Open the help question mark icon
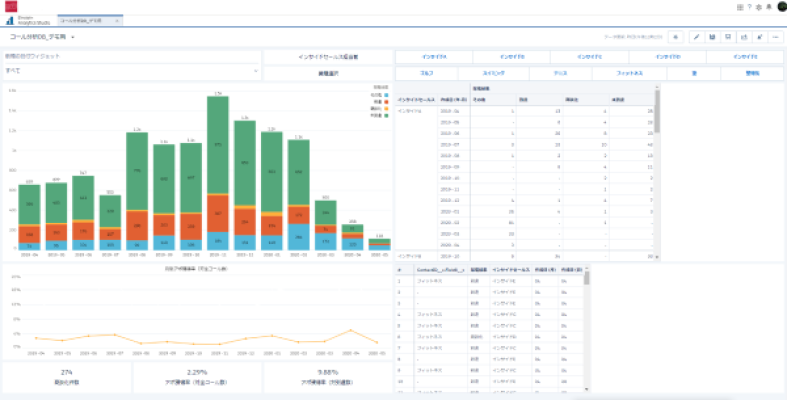Screen dimensions: 787x400 coord(750,7)
